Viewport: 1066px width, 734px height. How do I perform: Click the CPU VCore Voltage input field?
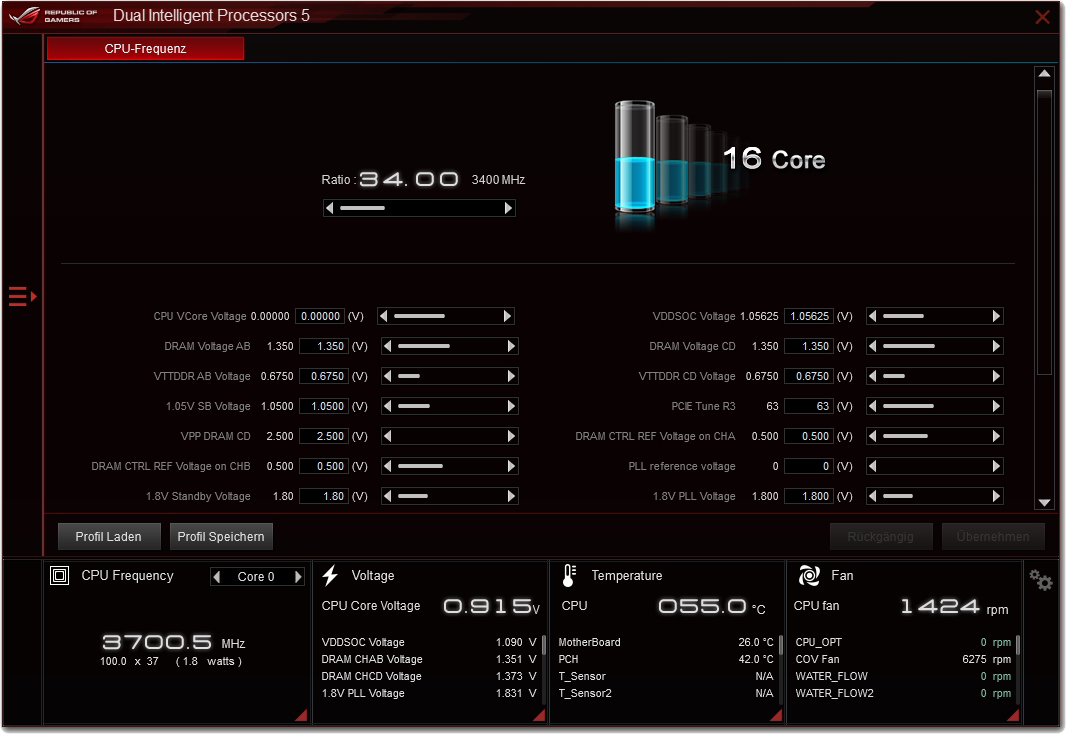320,316
